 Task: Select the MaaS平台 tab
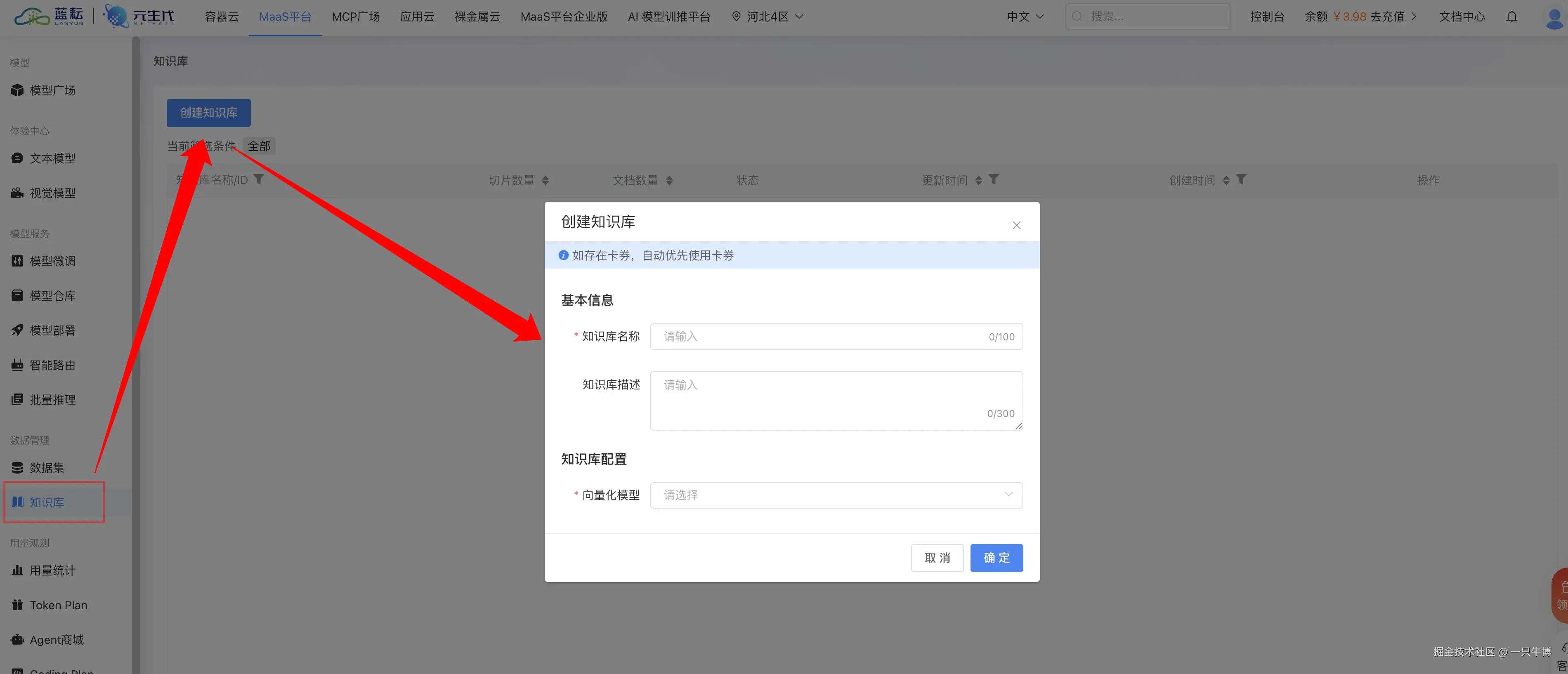pyautogui.click(x=285, y=17)
